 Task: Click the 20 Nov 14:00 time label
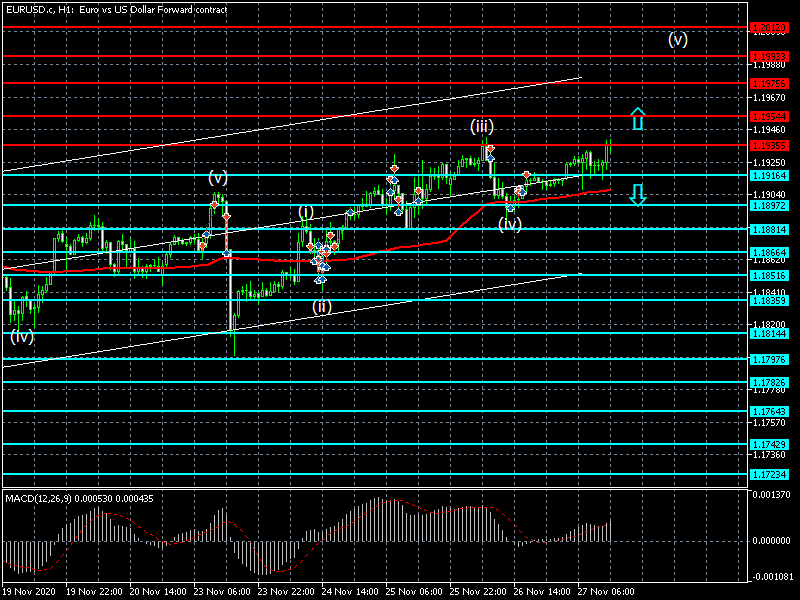(158, 592)
